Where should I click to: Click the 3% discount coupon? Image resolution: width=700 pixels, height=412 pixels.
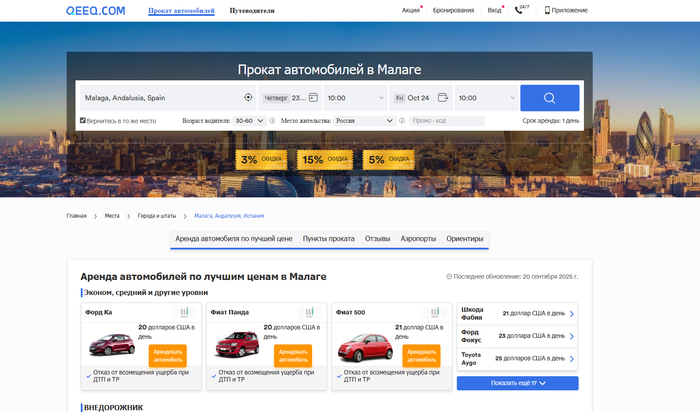261,159
